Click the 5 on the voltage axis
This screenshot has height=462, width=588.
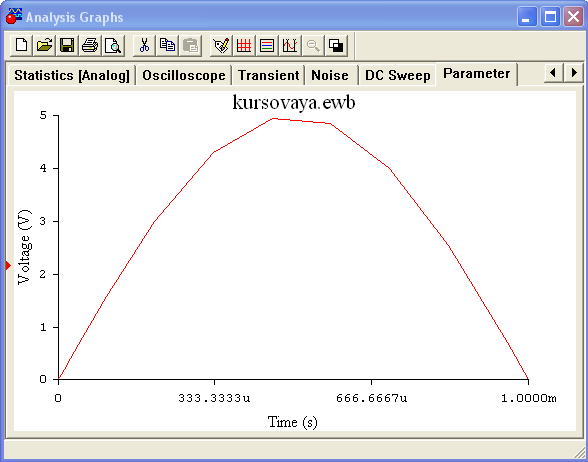tap(43, 116)
